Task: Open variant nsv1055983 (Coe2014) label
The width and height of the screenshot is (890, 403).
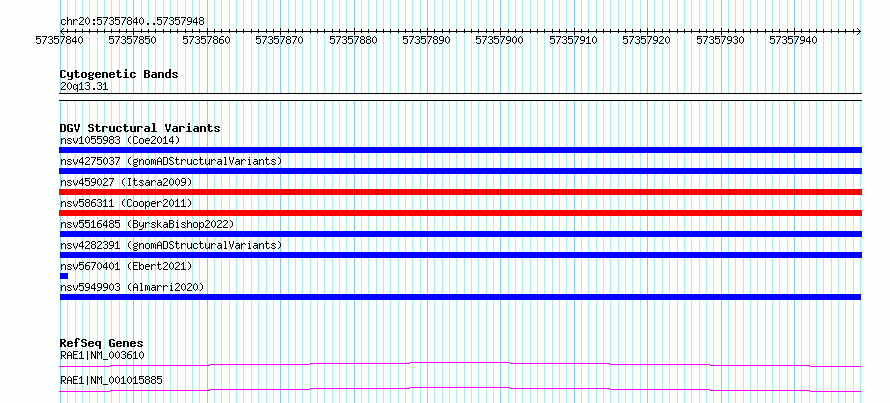Action: coord(120,140)
